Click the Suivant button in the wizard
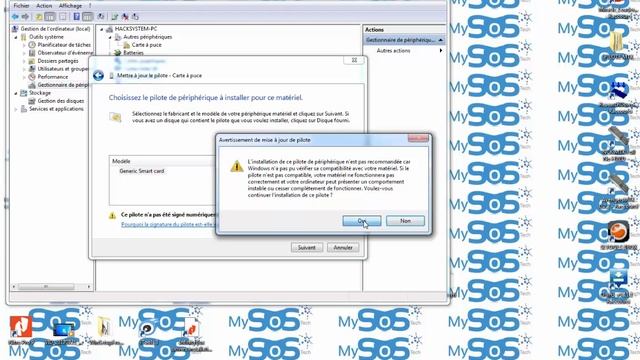Image resolution: width=640 pixels, height=360 pixels. 307,247
